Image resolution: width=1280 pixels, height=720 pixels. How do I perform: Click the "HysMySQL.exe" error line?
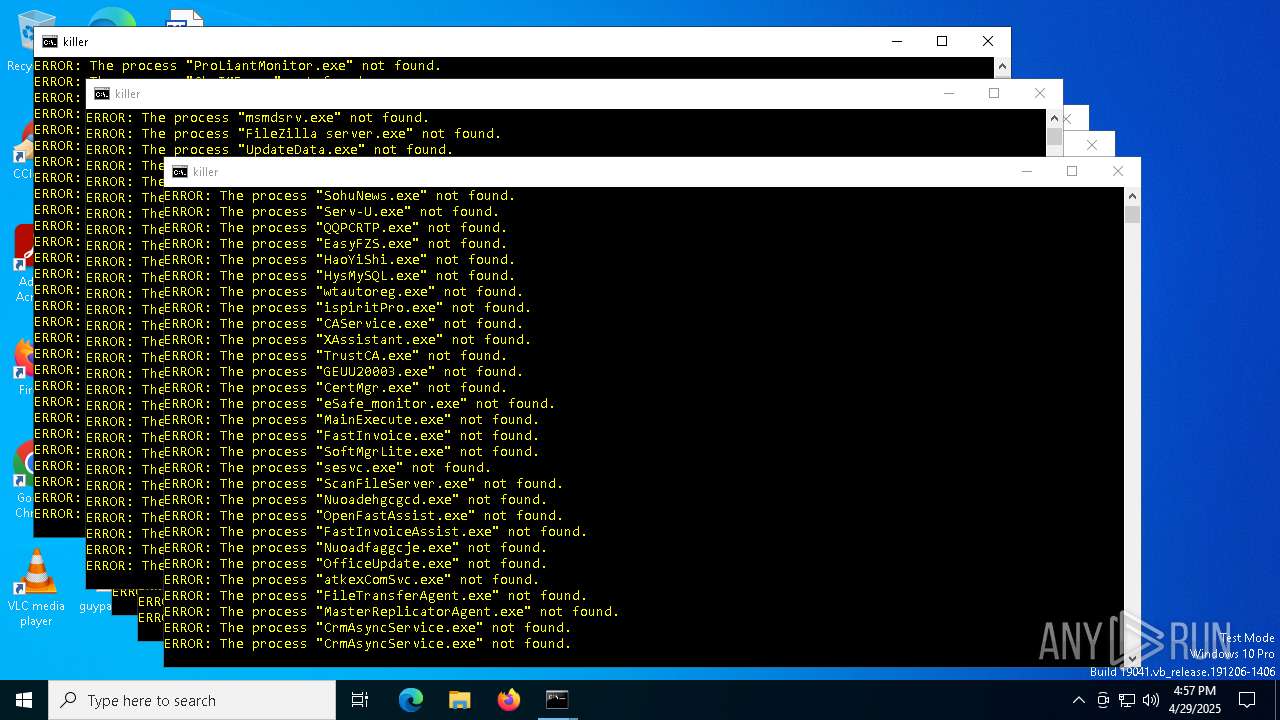[340, 276]
